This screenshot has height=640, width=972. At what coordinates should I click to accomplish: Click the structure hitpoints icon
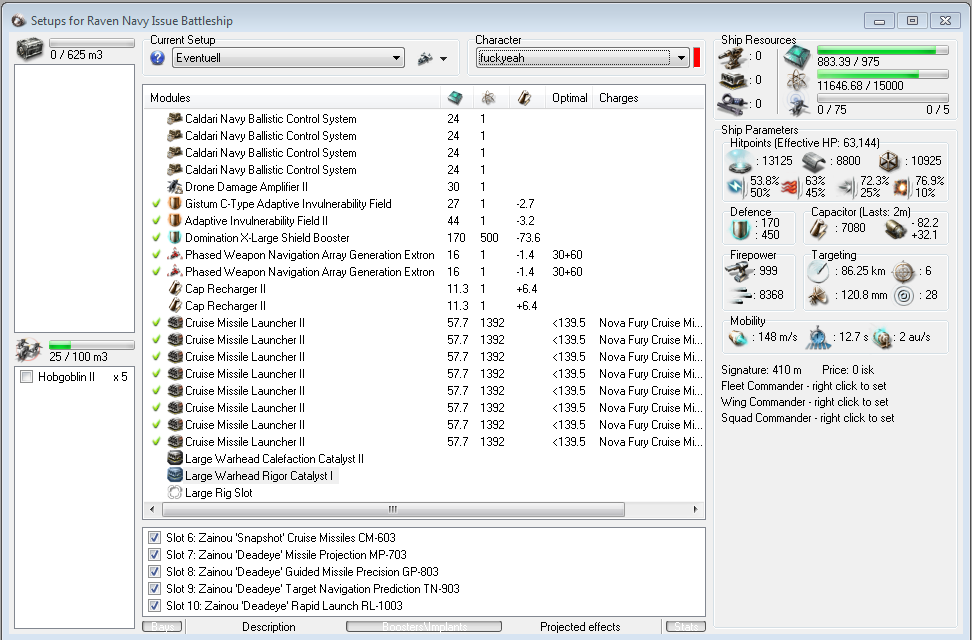point(889,162)
